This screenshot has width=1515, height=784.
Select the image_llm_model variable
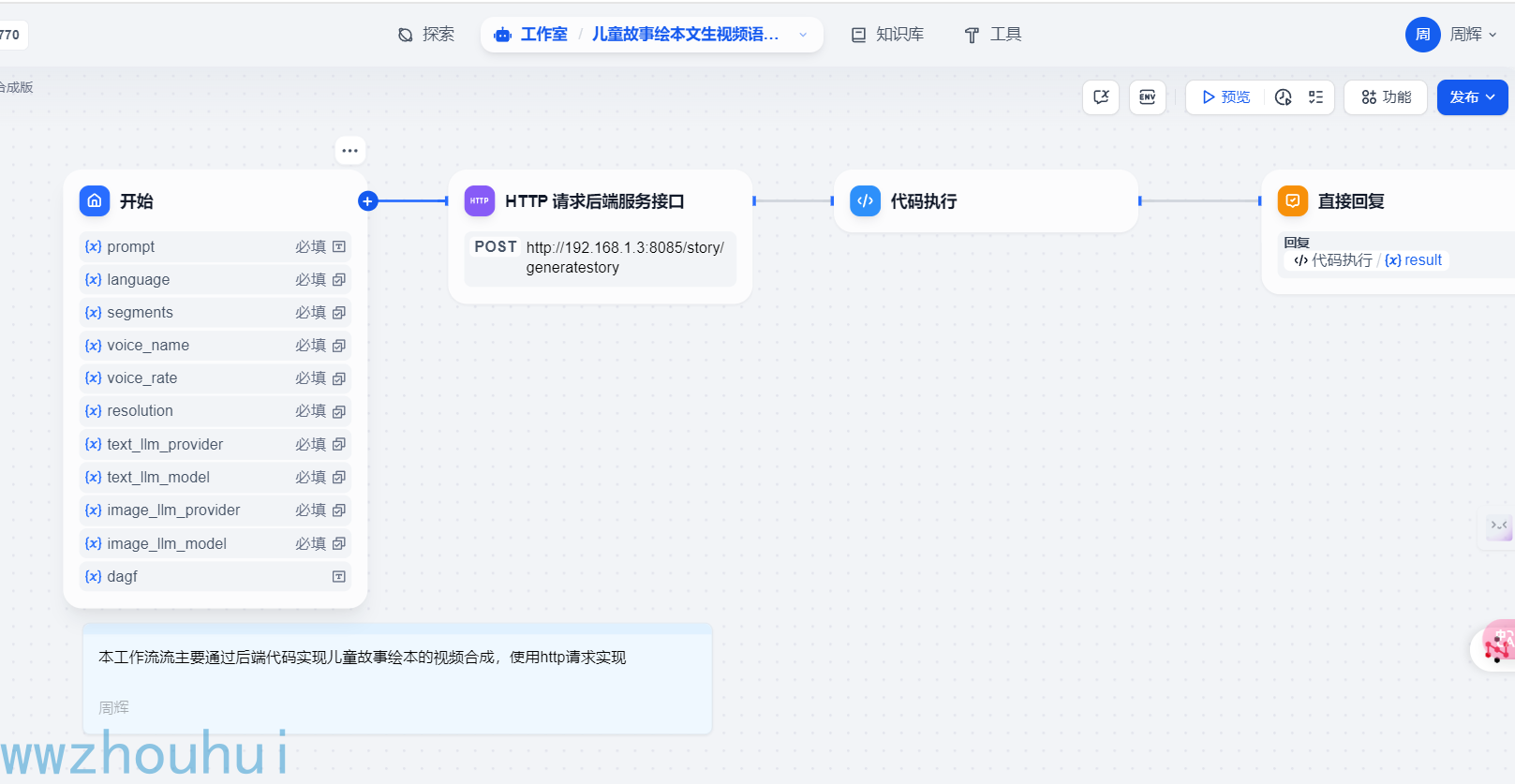tap(167, 544)
